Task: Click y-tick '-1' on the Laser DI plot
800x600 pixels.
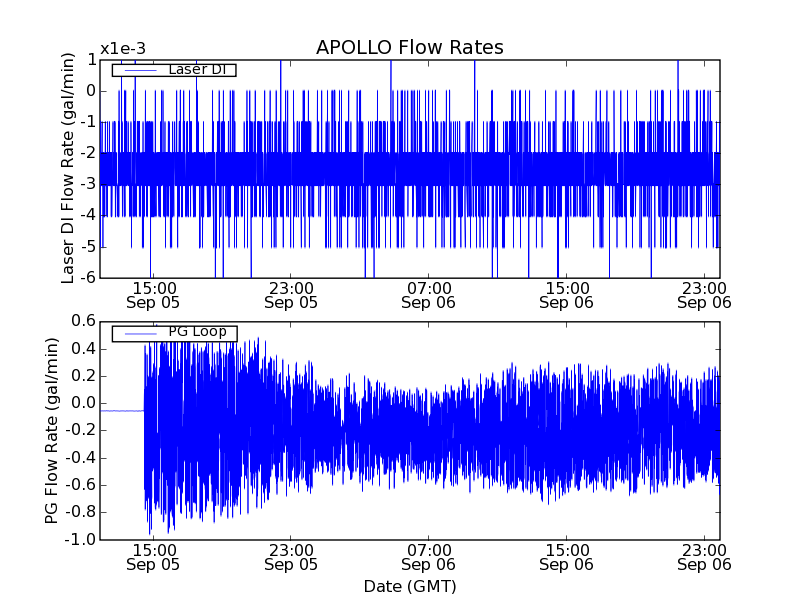Action: point(87,122)
